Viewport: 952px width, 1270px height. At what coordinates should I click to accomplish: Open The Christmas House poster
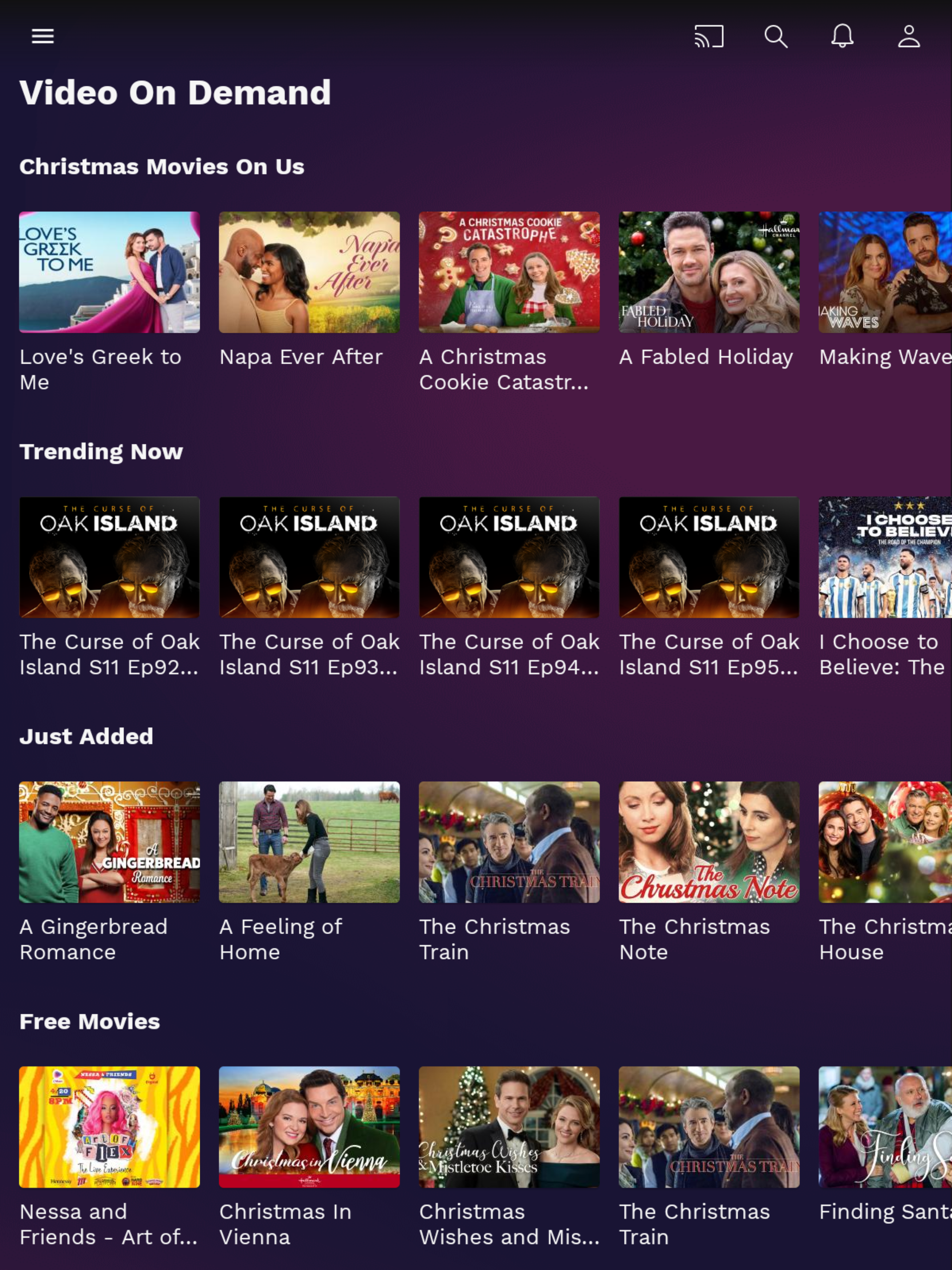coord(886,842)
